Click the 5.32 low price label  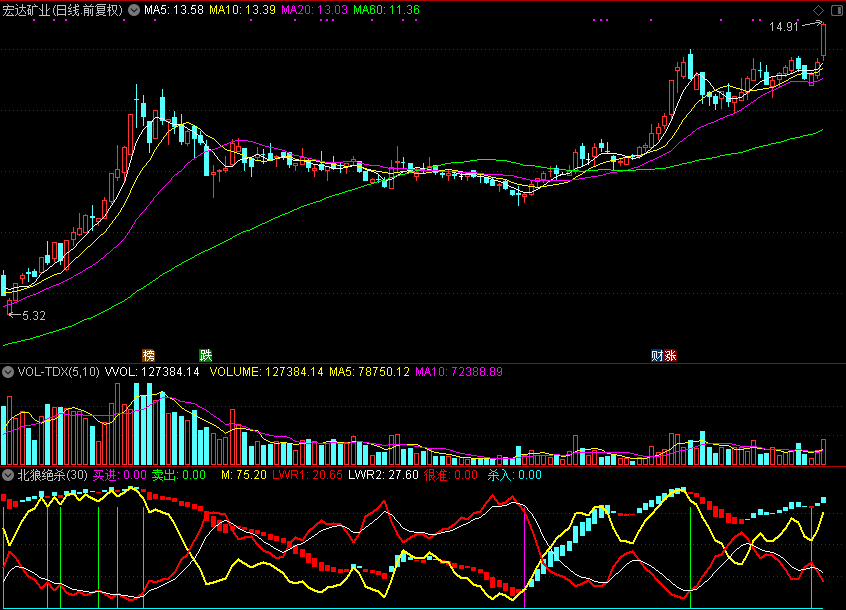[34, 316]
